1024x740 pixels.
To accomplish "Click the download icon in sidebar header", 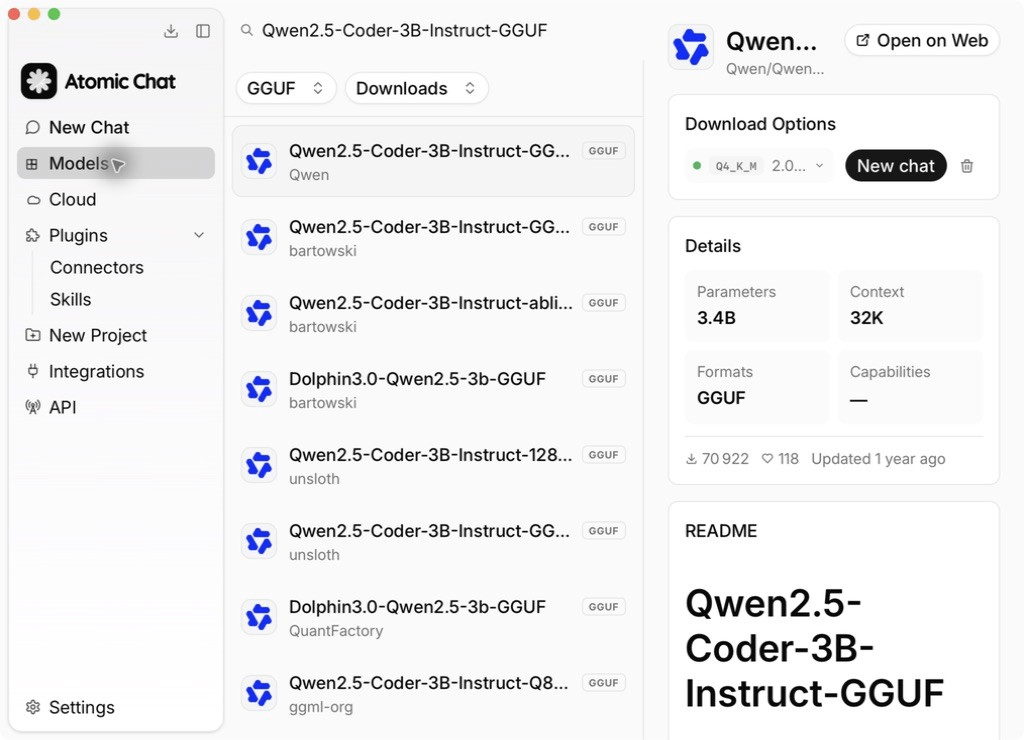I will 170,31.
